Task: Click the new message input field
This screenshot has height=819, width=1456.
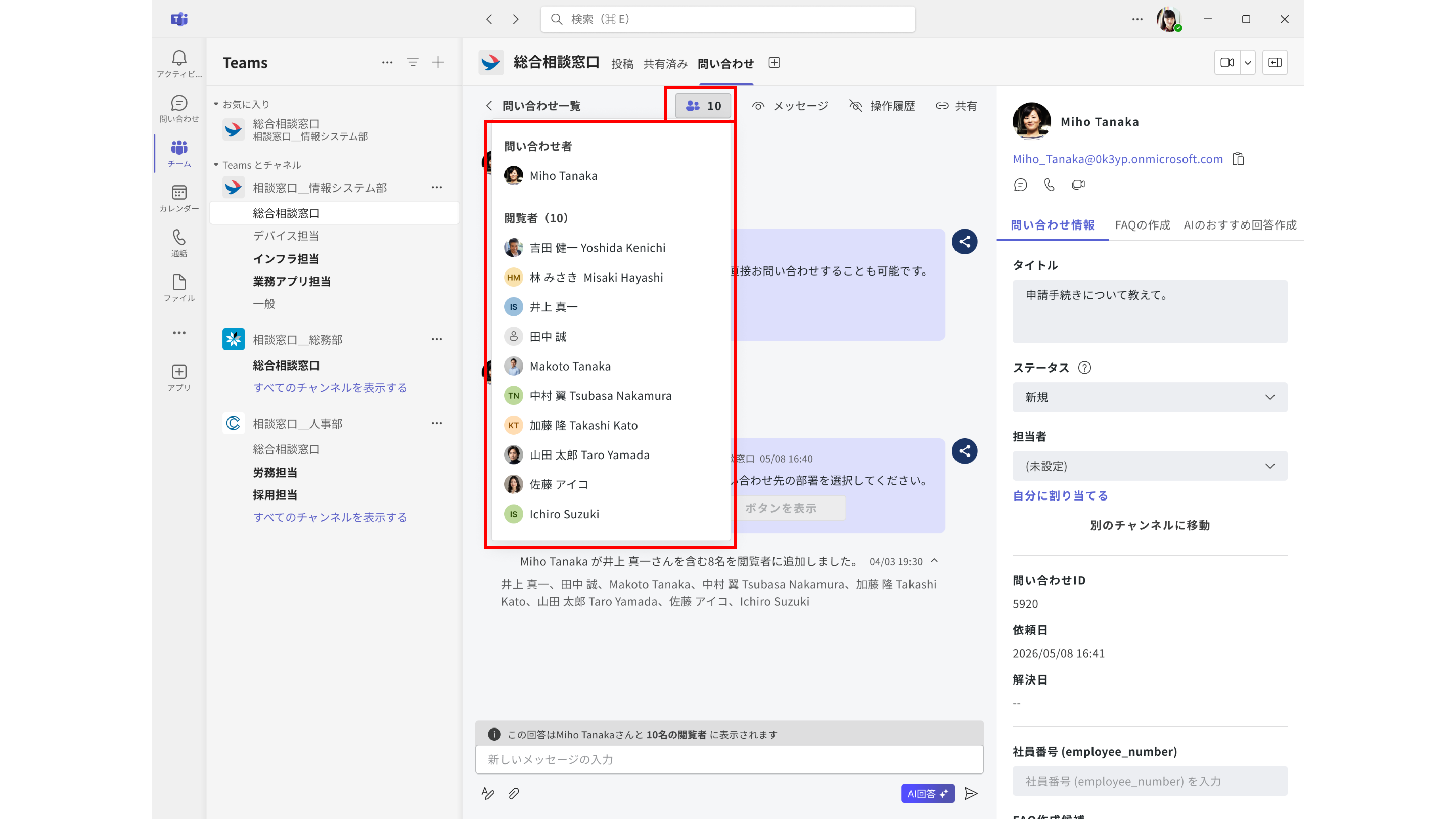Action: [729, 760]
